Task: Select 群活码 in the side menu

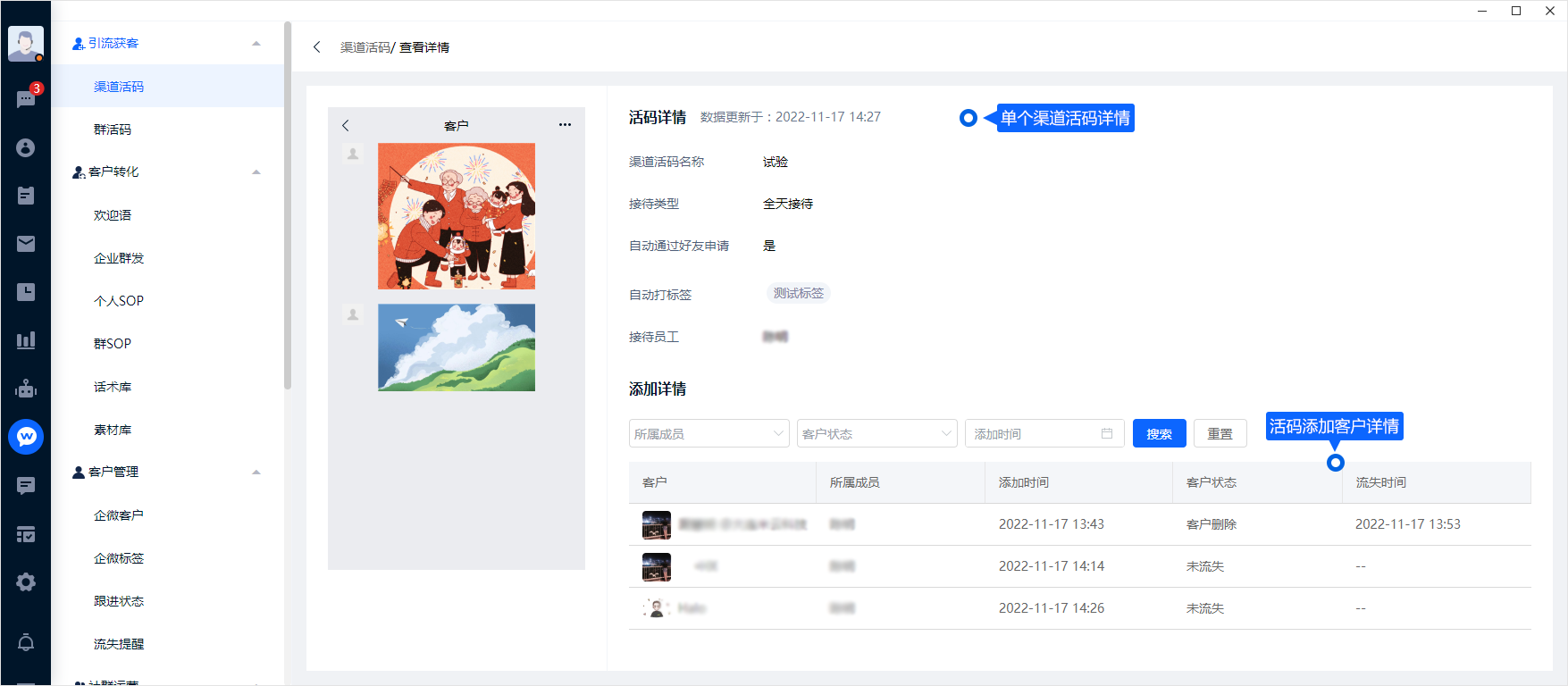Action: (x=113, y=130)
